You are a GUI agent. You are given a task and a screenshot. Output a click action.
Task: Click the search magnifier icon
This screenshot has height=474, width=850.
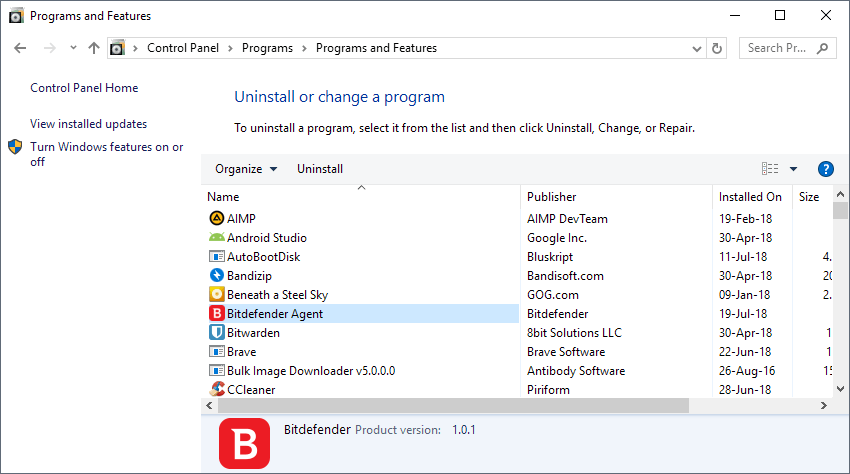822,48
